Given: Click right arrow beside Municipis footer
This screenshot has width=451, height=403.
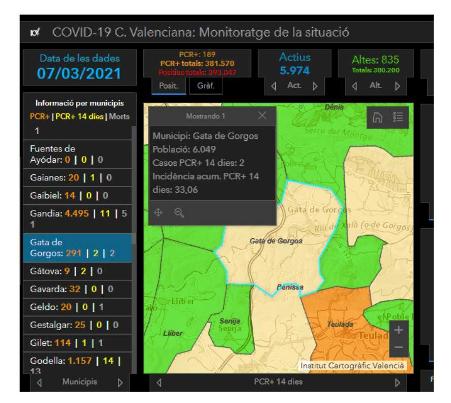Looking at the screenshot, I should (120, 383).
